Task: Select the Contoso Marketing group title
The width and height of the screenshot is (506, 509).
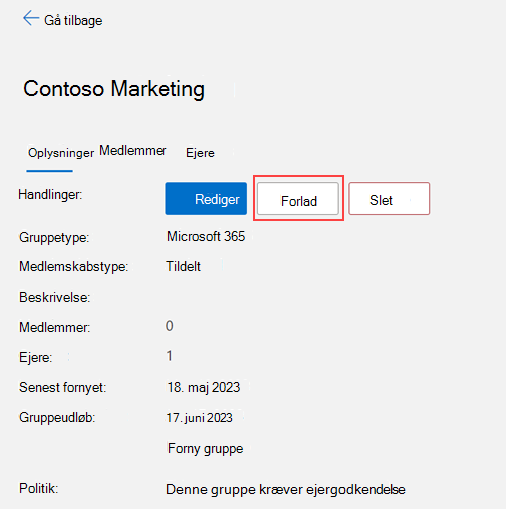Action: click(114, 89)
